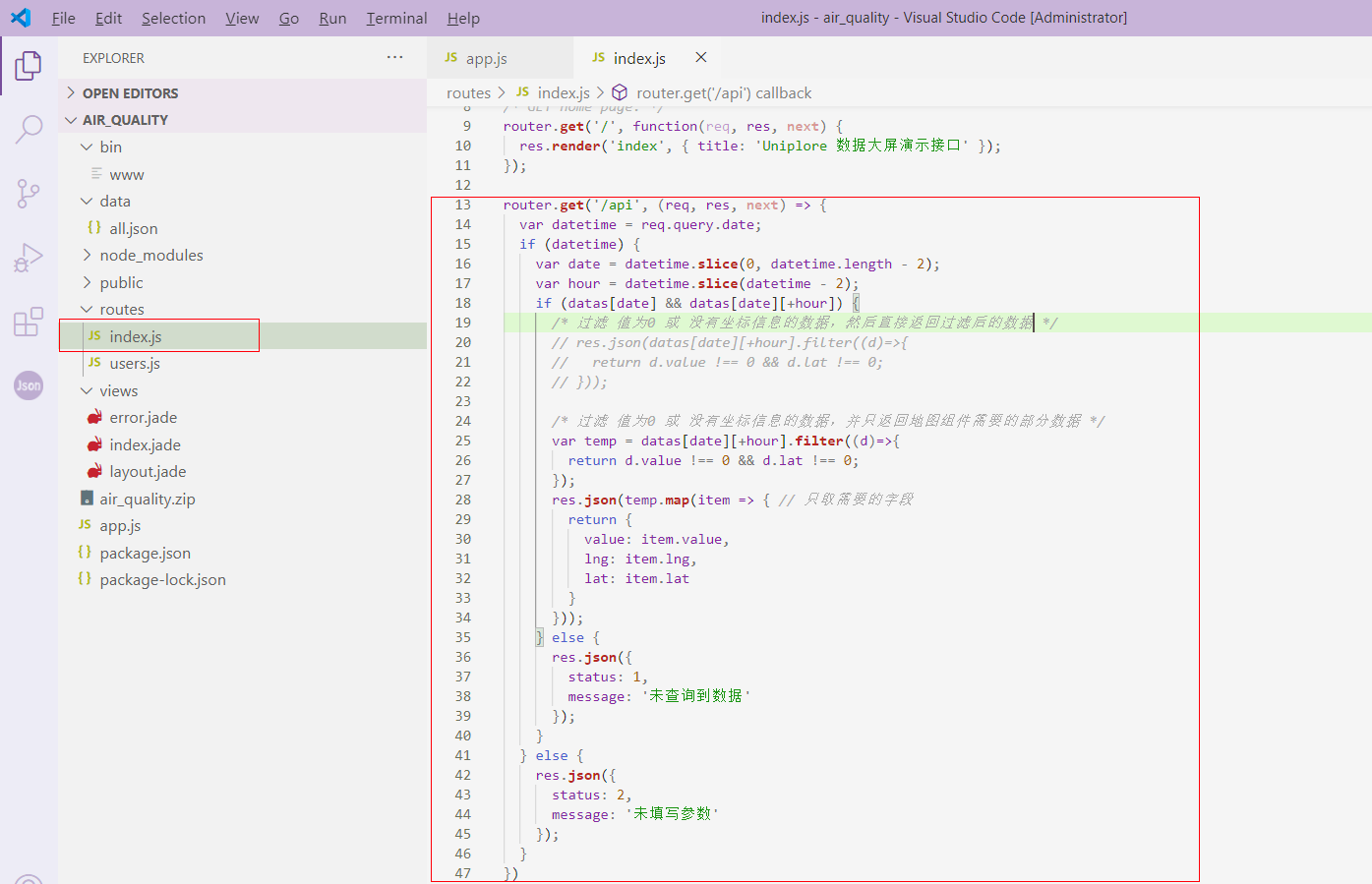The image size is (1372, 884).
Task: Click the EXPLORER panel title
Action: click(113, 58)
